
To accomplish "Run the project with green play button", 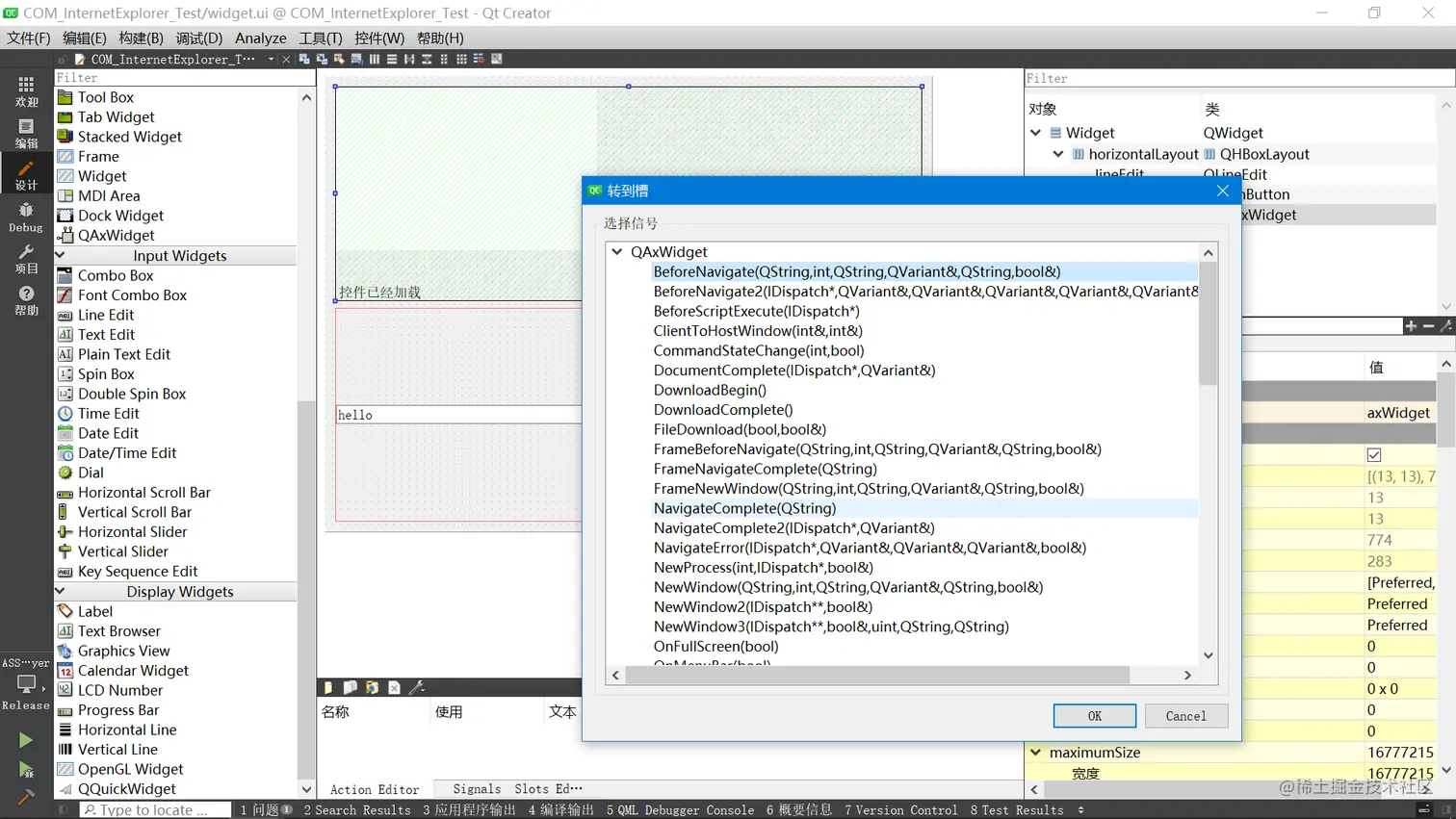I will (x=26, y=740).
